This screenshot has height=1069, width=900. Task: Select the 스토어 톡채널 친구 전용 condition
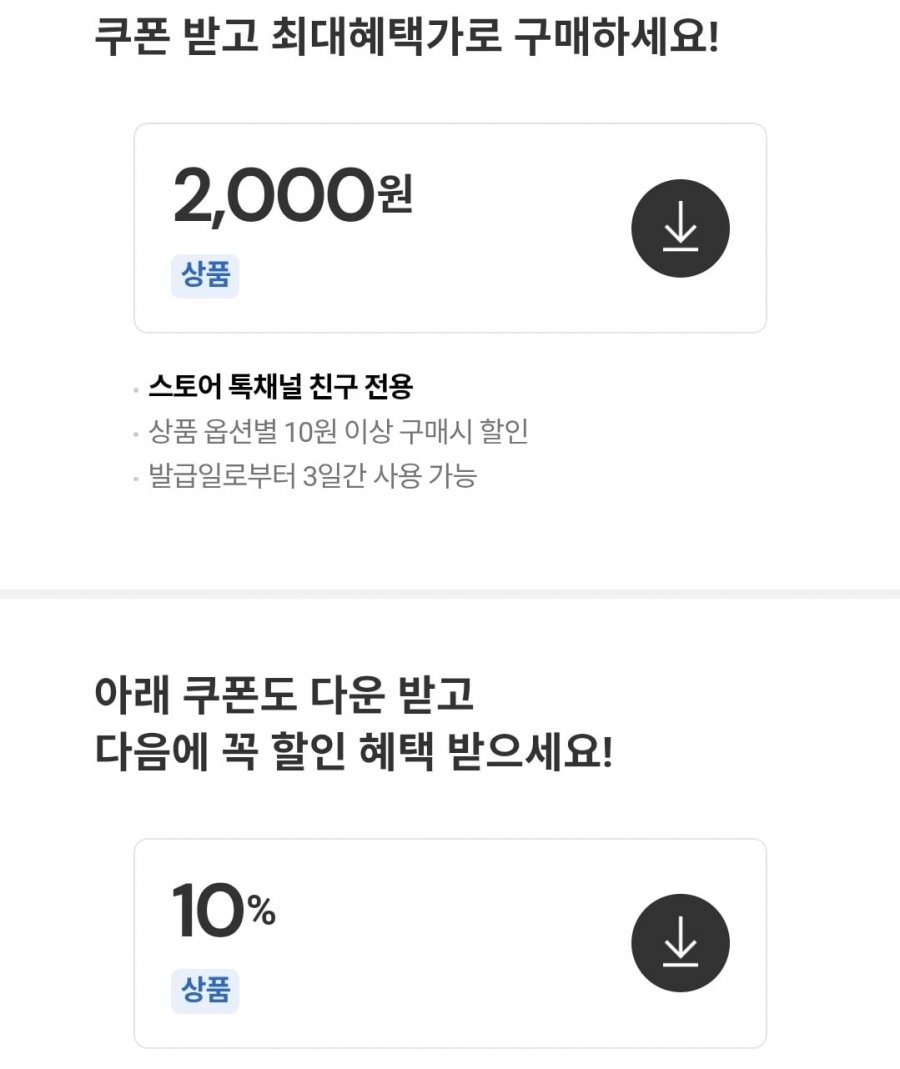pos(280,386)
